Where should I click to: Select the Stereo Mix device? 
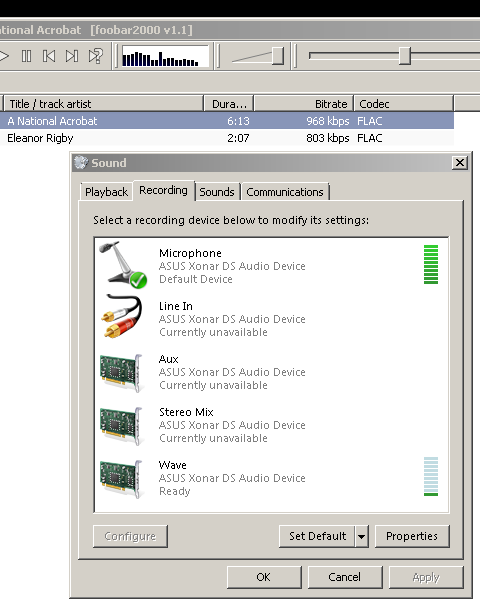pyautogui.click(x=271, y=424)
